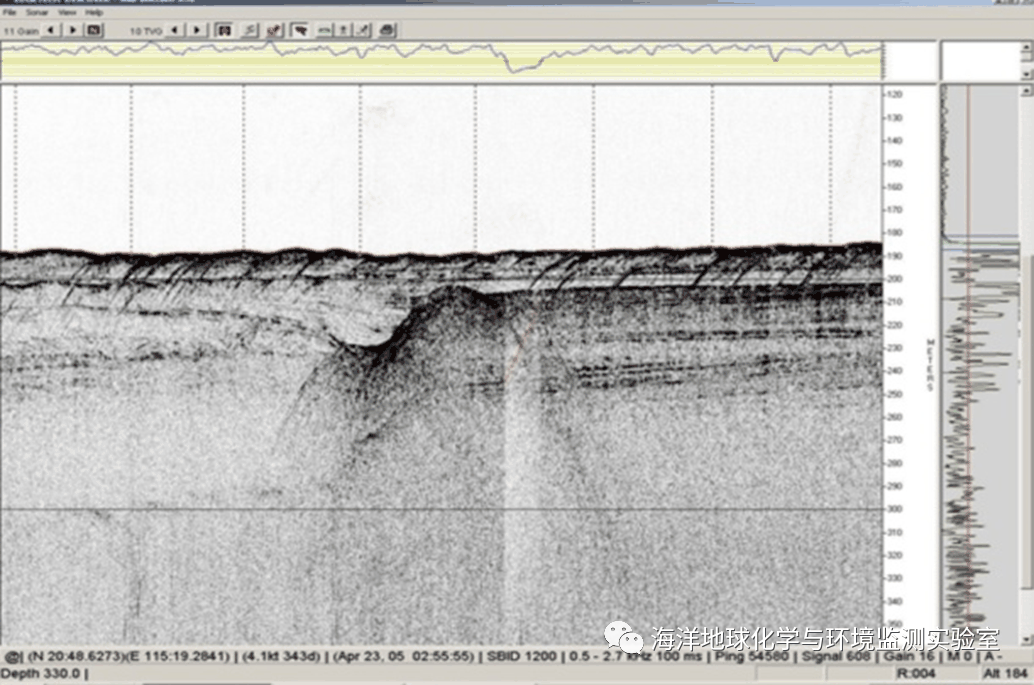Click the third icon after the TVG arrows
The height and width of the screenshot is (685, 1034).
click(274, 30)
